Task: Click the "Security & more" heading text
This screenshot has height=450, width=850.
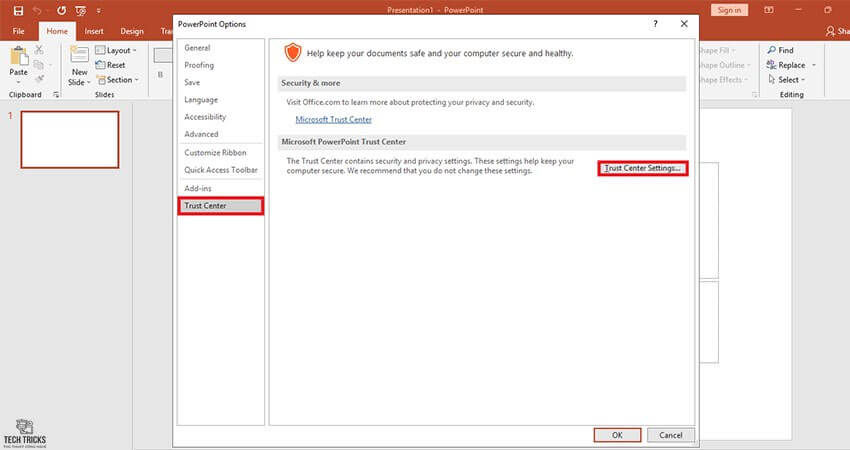Action: click(x=311, y=83)
